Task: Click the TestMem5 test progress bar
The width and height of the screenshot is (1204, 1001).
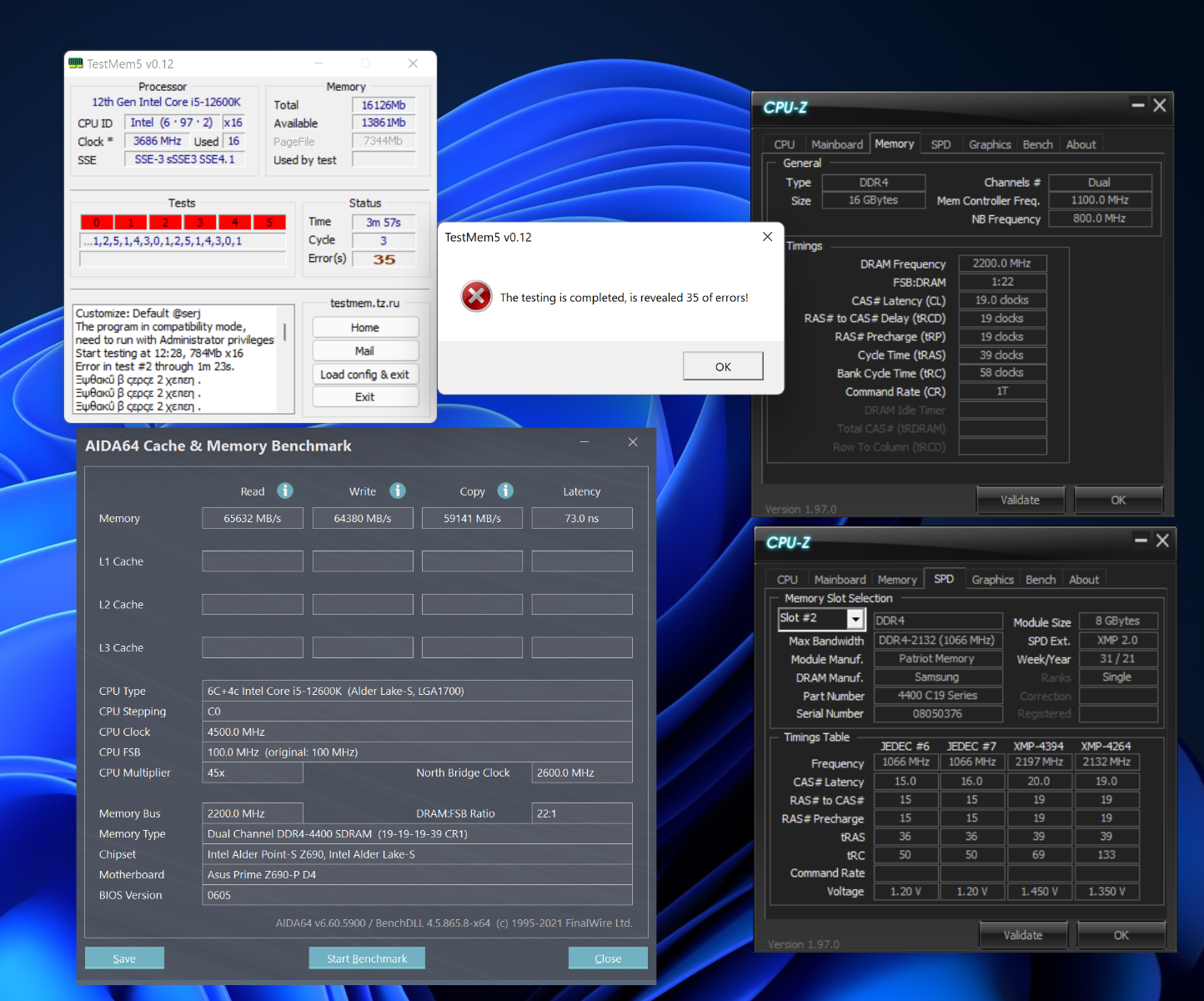Action: pos(183,259)
